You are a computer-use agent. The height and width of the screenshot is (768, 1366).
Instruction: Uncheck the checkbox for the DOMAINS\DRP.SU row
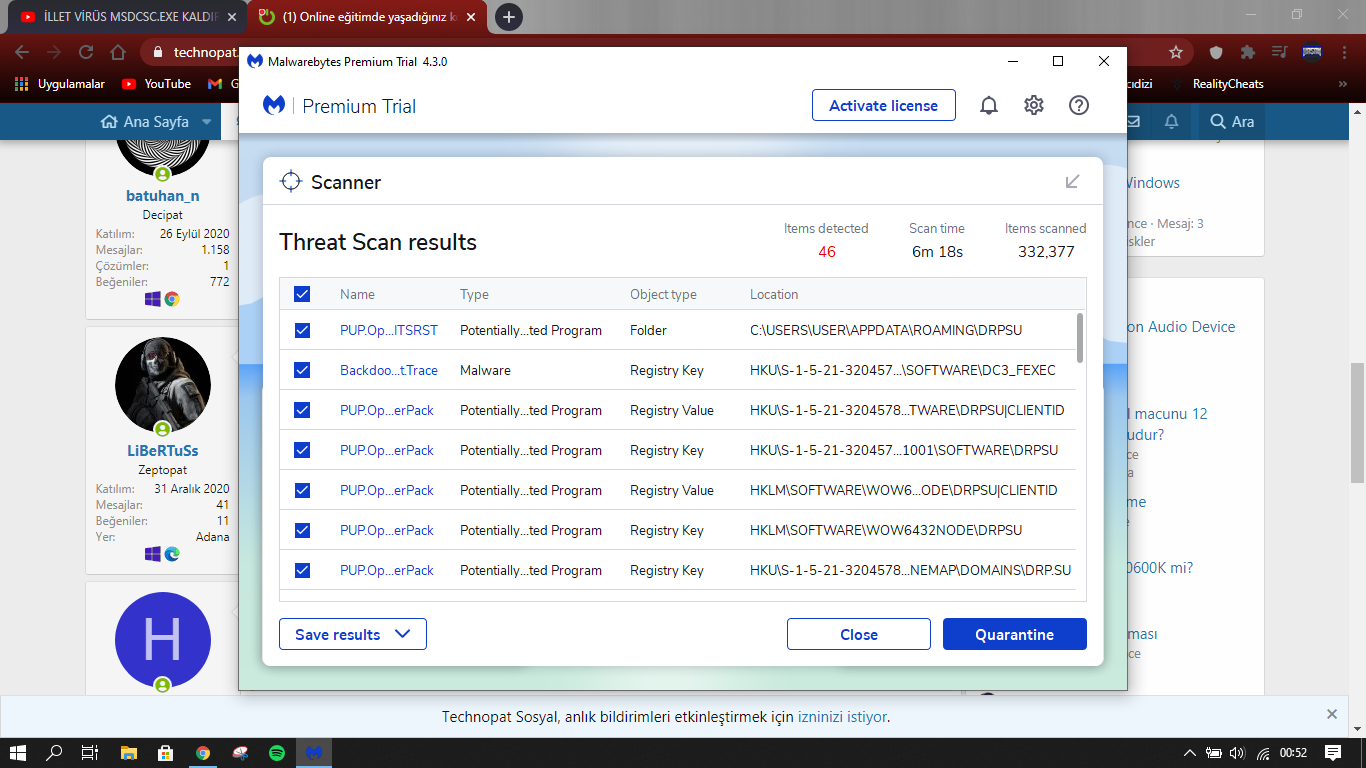(302, 570)
